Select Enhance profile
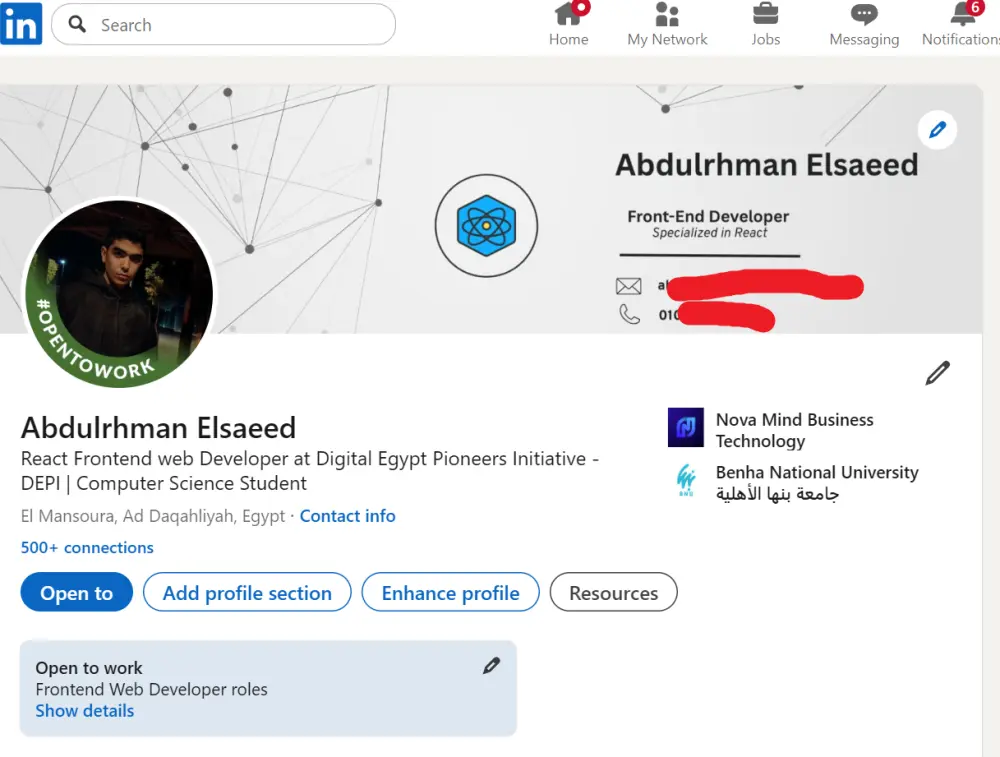This screenshot has height=757, width=1000. (x=450, y=592)
